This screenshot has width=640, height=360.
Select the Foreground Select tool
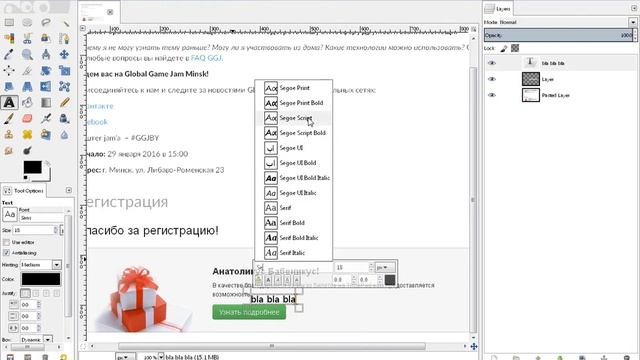[x=46, y=38]
